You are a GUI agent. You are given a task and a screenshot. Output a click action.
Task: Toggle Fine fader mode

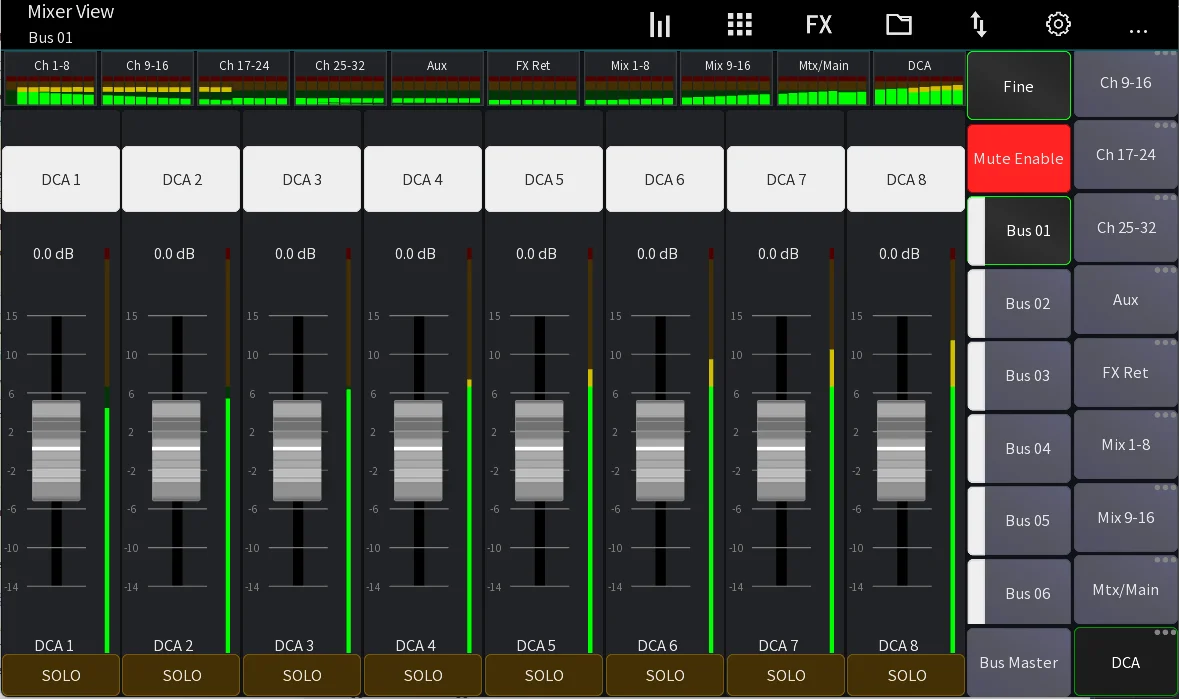[x=1018, y=86]
